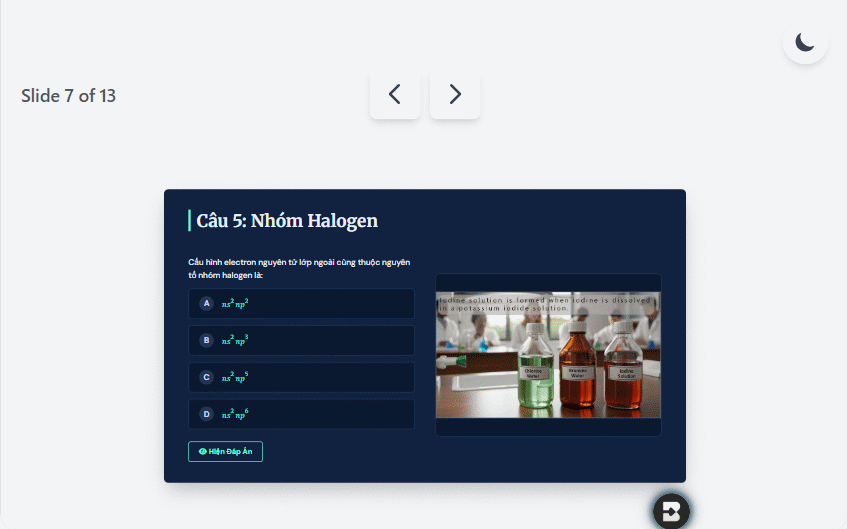Click the Slide 7 of 13 counter
The width and height of the screenshot is (847, 529).
(69, 96)
